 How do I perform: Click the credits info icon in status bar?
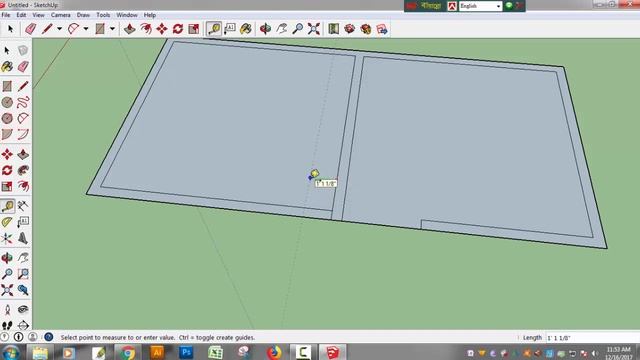click(18, 337)
